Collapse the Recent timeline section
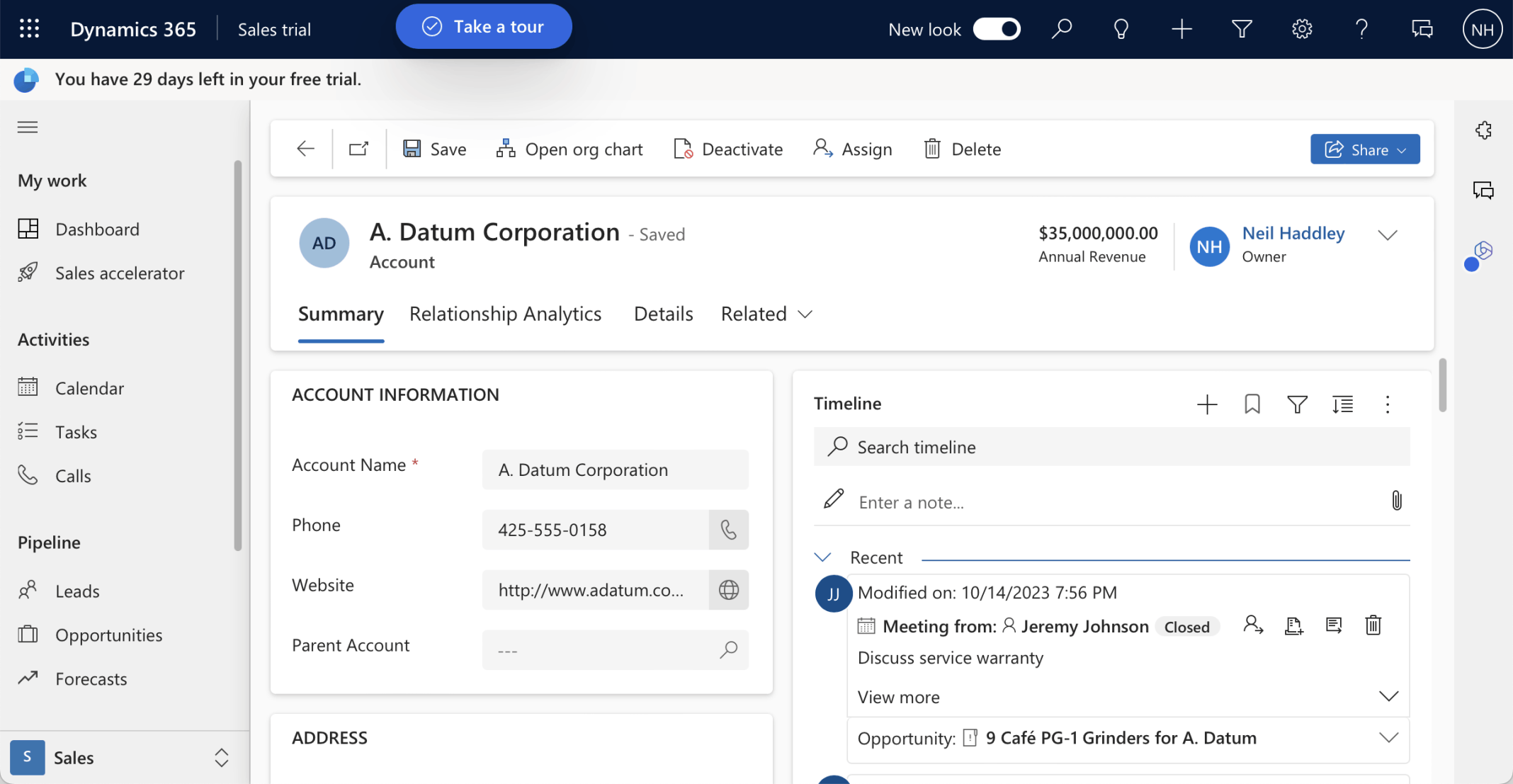This screenshot has width=1513, height=784. coord(822,557)
